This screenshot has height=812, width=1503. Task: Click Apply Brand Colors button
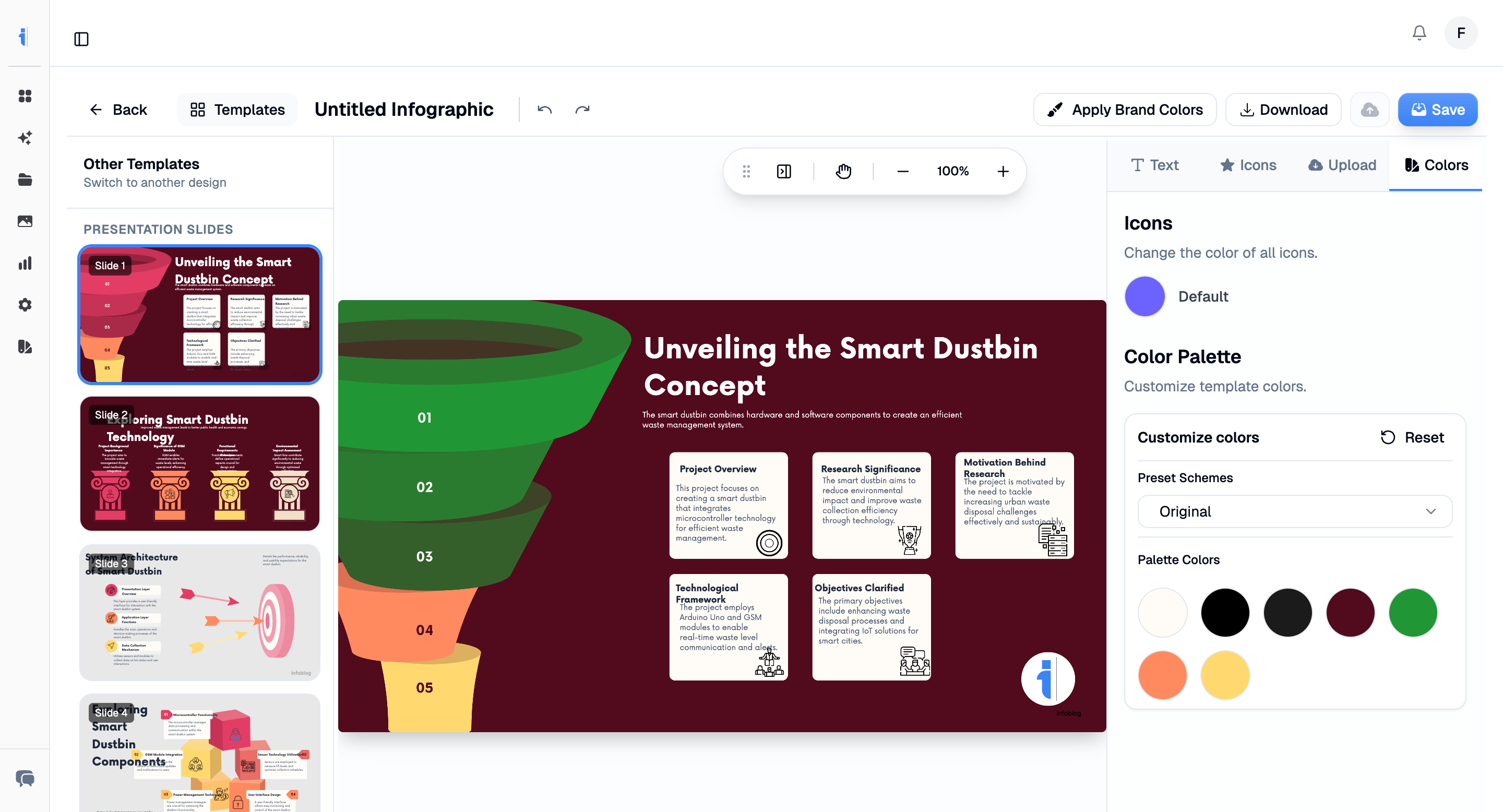coord(1125,109)
